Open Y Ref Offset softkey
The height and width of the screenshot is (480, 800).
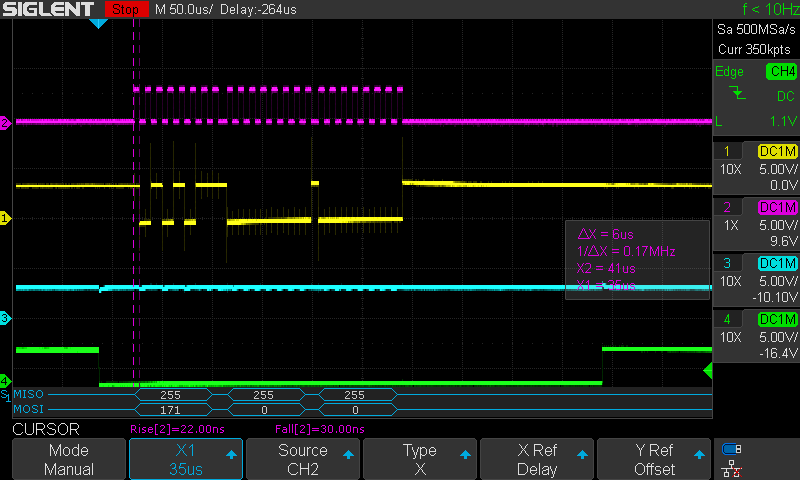coord(654,459)
